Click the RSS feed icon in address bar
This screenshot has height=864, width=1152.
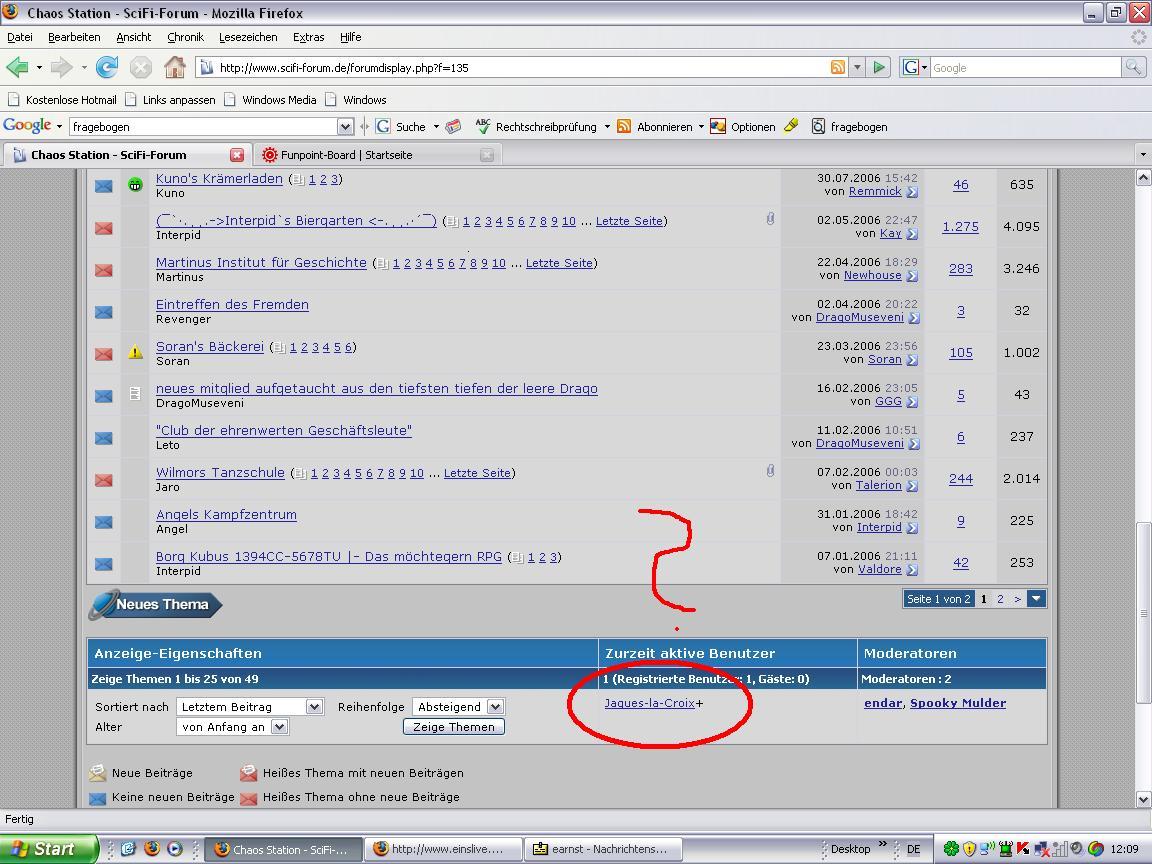click(838, 67)
